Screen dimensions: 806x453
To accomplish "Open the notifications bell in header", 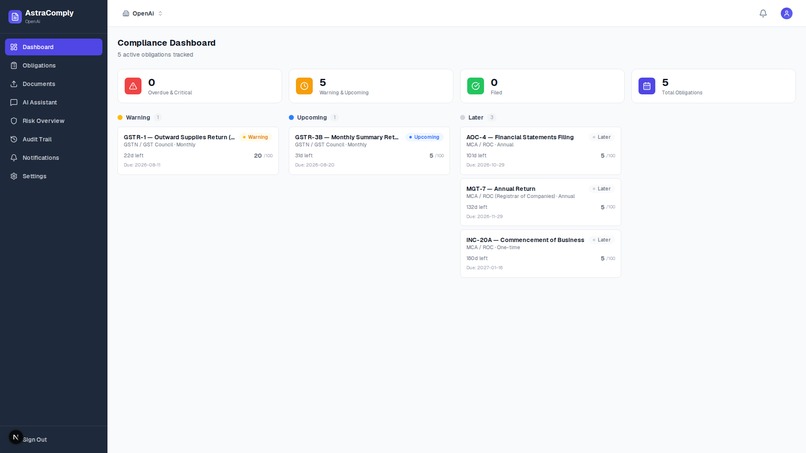I will (x=763, y=13).
